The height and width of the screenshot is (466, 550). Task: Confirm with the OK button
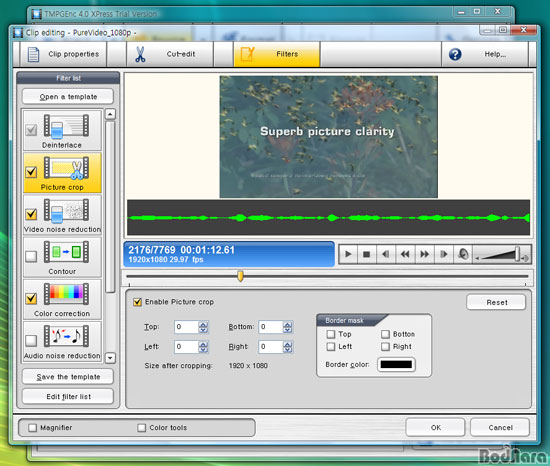[435, 427]
